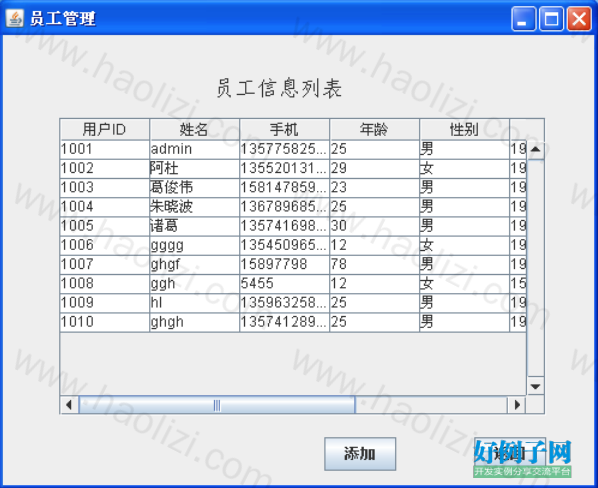Click the name cell hl
Viewport: 598px width, 488px height.
(195, 303)
